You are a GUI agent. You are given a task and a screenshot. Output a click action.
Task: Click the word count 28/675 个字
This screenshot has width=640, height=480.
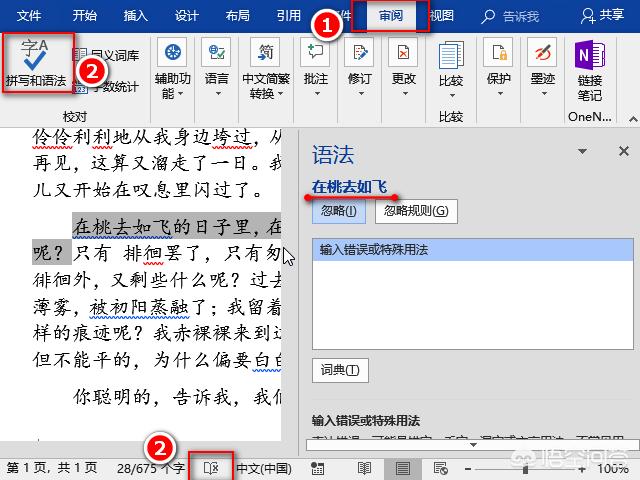tap(151, 468)
